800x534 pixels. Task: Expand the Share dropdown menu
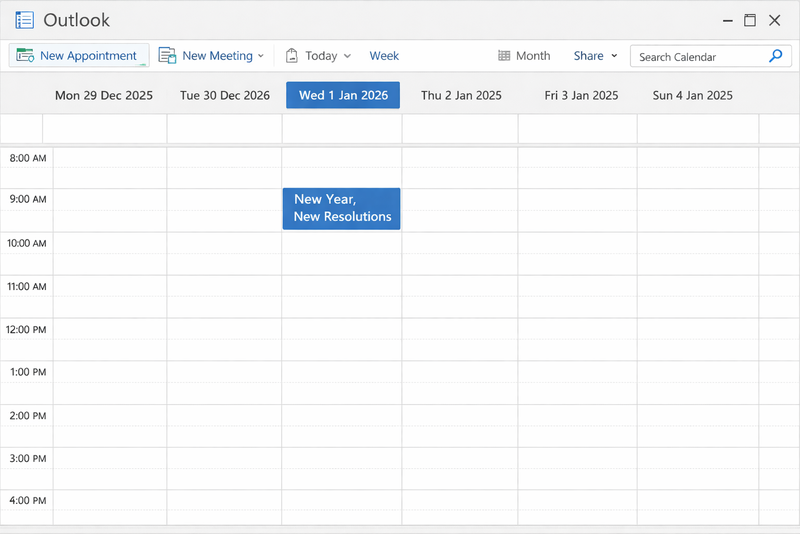(614, 56)
